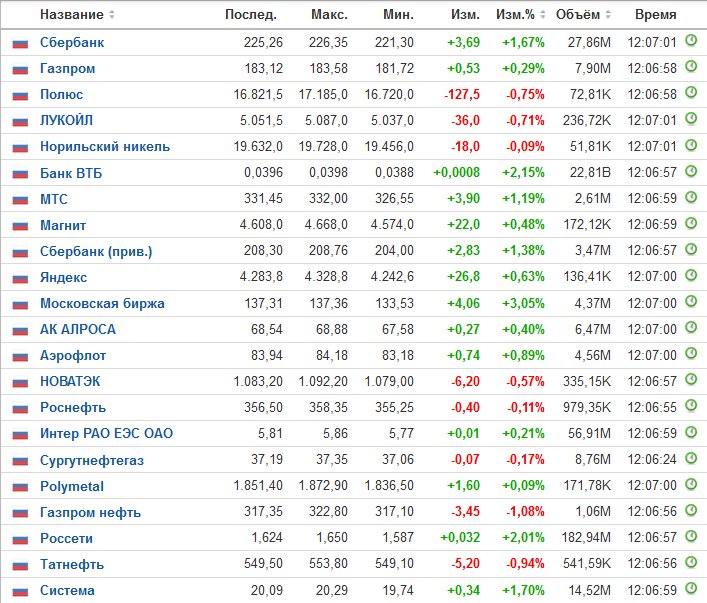Click the -127,5 change value for Полюс
This screenshot has width=707, height=603.
pos(462,95)
